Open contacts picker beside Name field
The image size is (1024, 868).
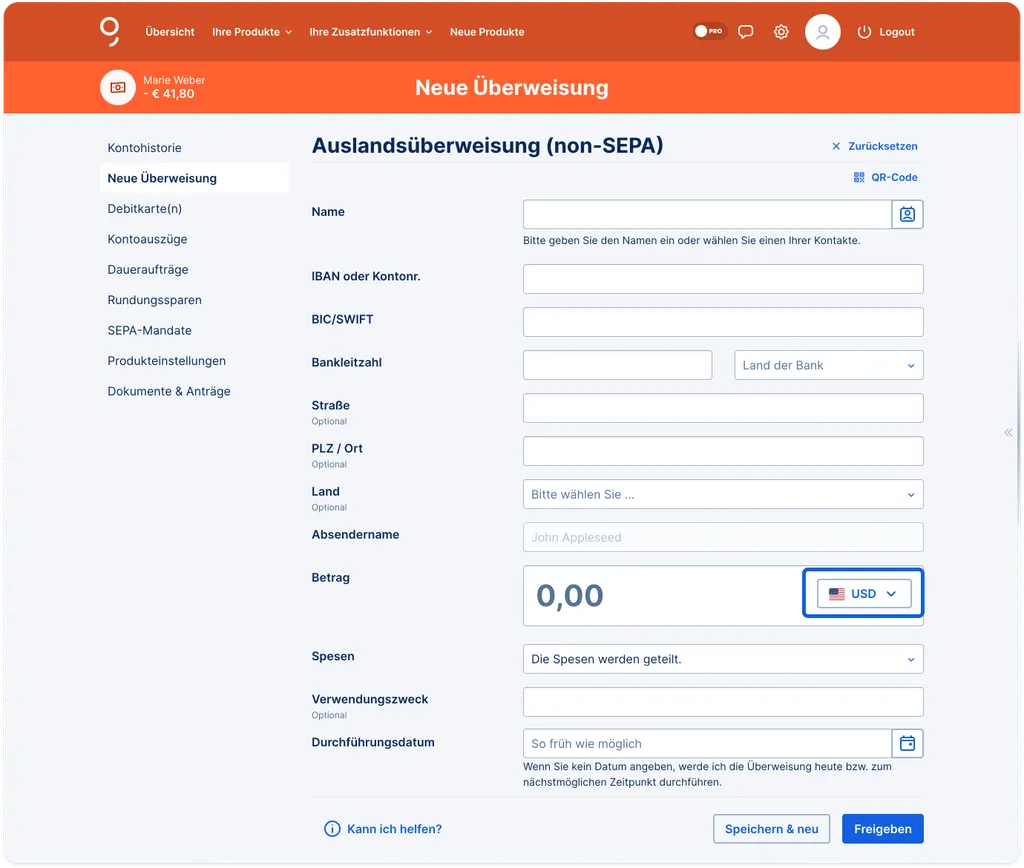pyautogui.click(x=907, y=214)
